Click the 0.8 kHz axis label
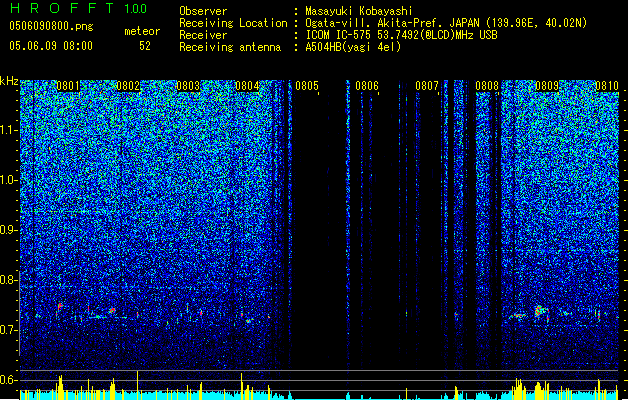The height and width of the screenshot is (400, 629). coord(9,280)
